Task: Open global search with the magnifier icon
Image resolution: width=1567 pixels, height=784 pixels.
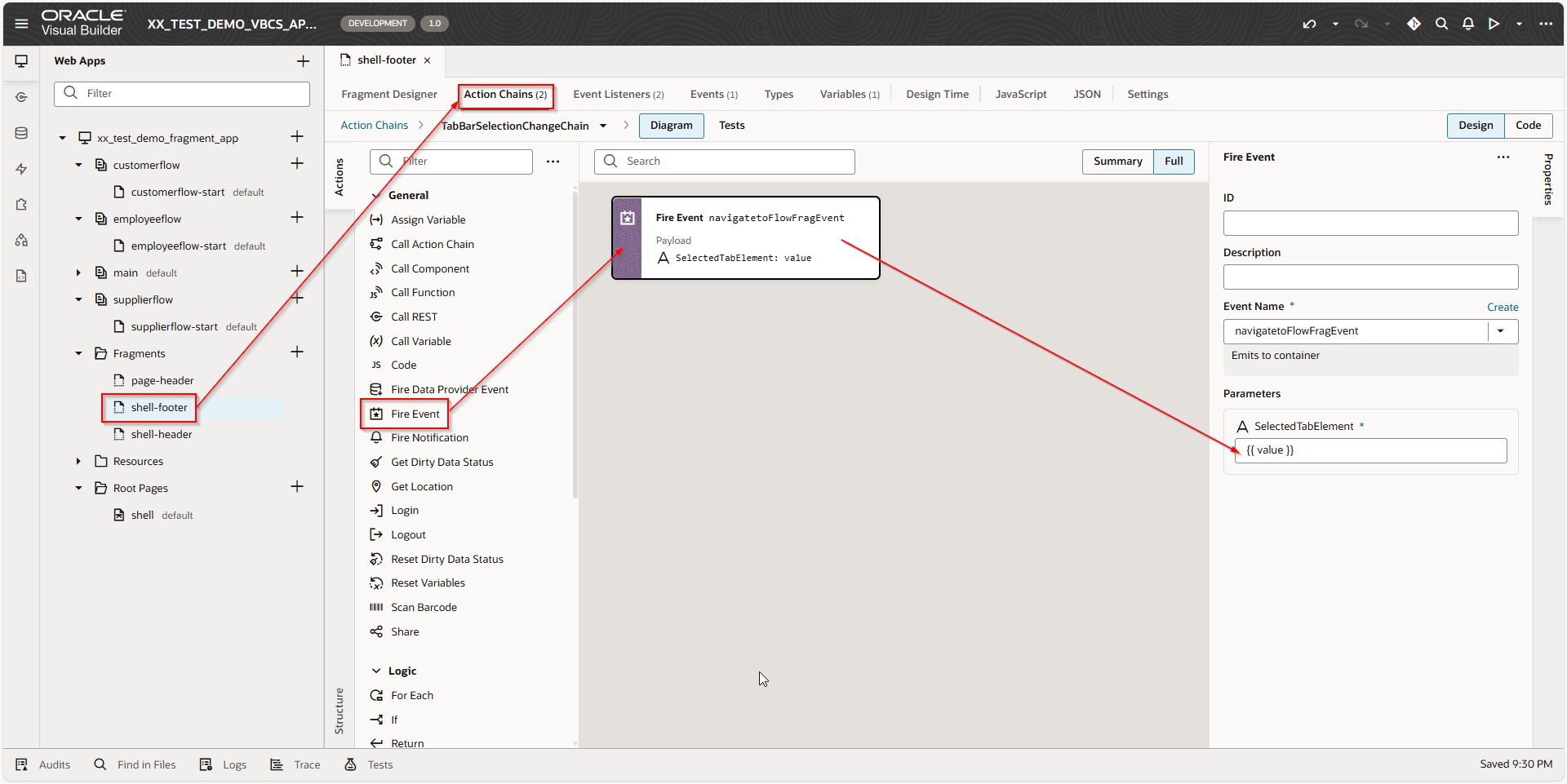Action: (1442, 24)
